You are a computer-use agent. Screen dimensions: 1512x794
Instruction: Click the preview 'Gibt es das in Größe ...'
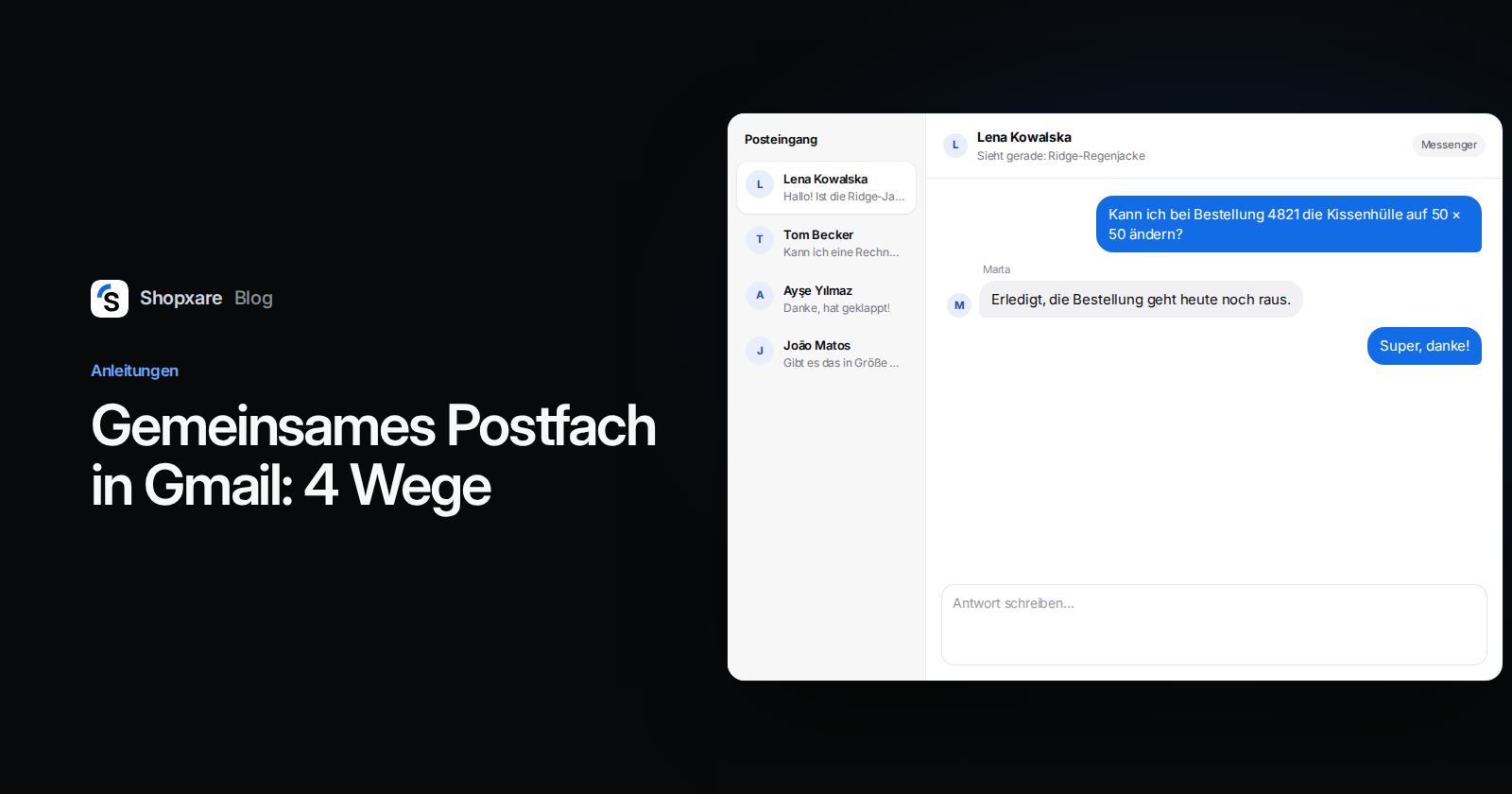(x=841, y=363)
